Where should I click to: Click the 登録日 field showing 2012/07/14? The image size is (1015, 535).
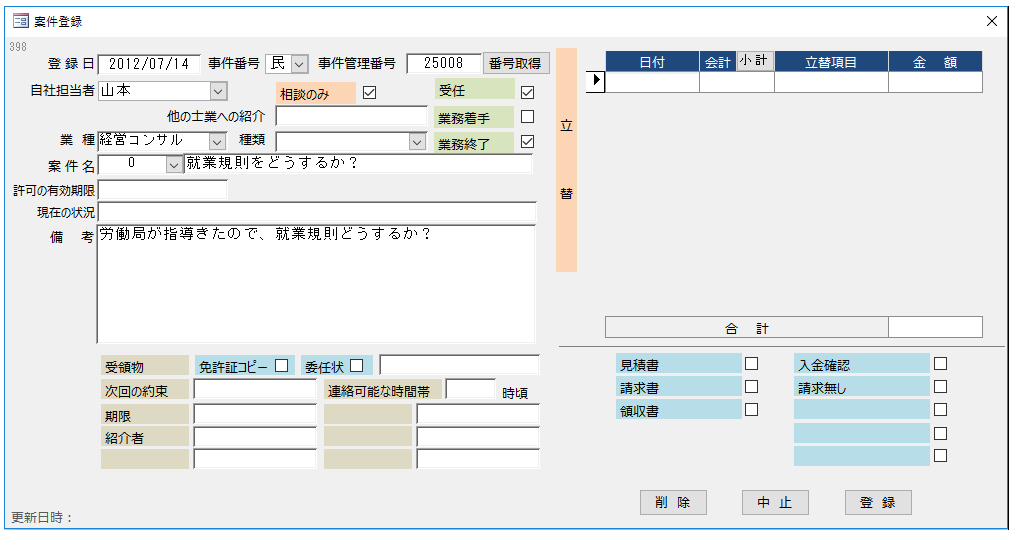click(x=149, y=63)
